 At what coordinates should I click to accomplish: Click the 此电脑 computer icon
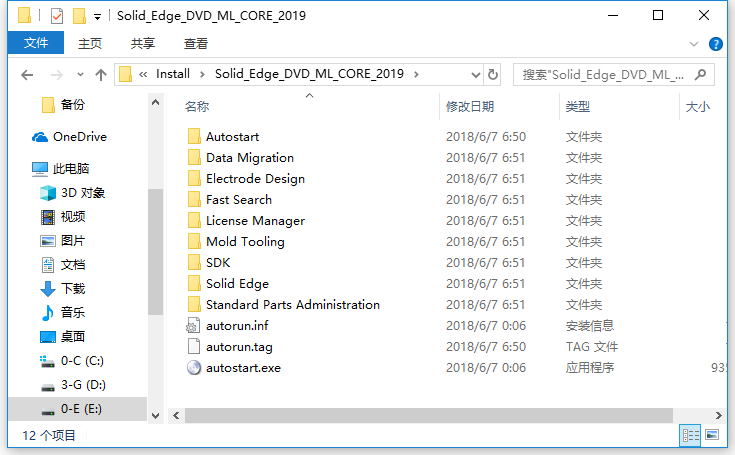(x=40, y=169)
